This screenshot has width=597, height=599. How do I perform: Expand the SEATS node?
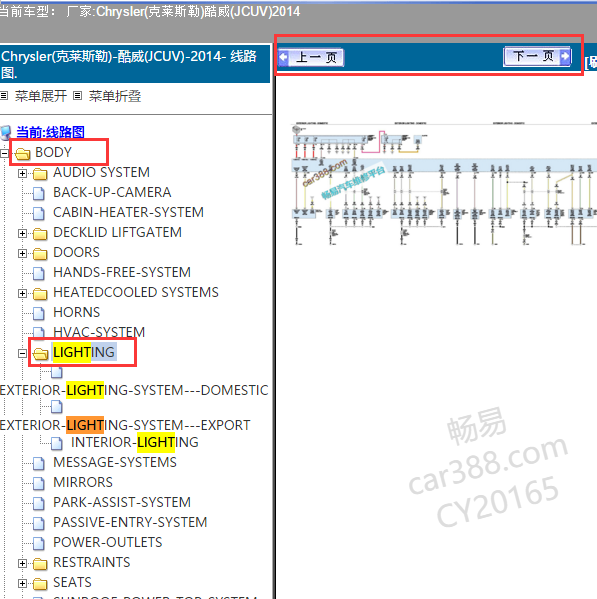[x=22, y=584]
